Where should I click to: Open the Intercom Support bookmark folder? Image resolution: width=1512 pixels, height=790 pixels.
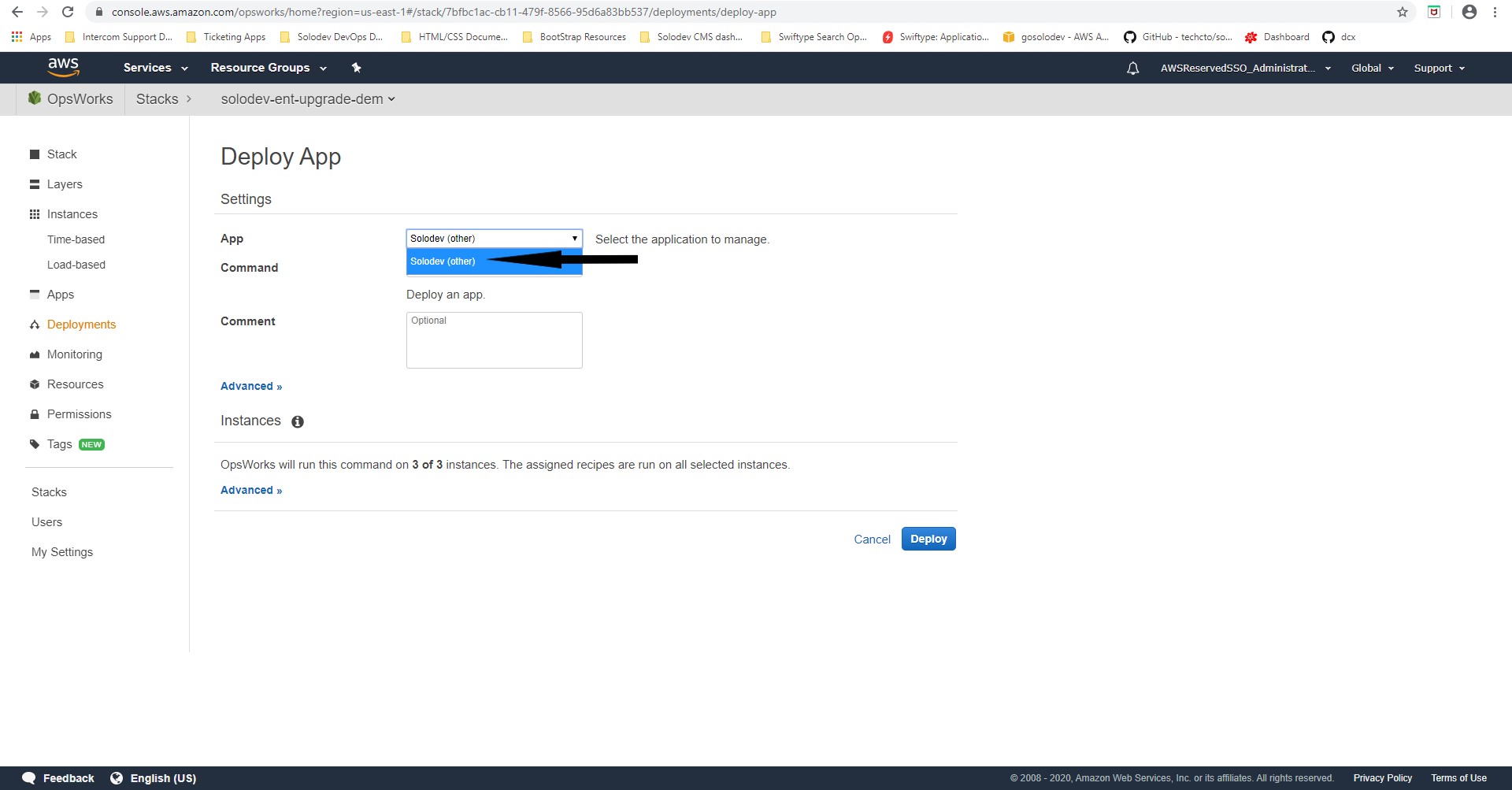(118, 37)
